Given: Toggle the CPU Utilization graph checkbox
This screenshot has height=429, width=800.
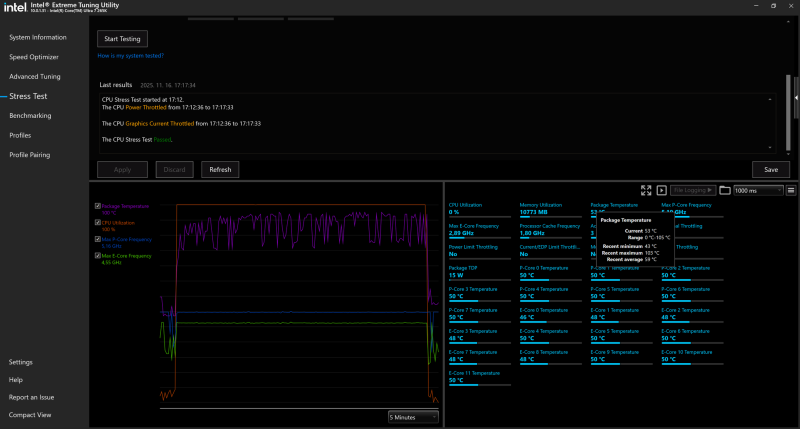Looking at the screenshot, I should tap(97, 223).
